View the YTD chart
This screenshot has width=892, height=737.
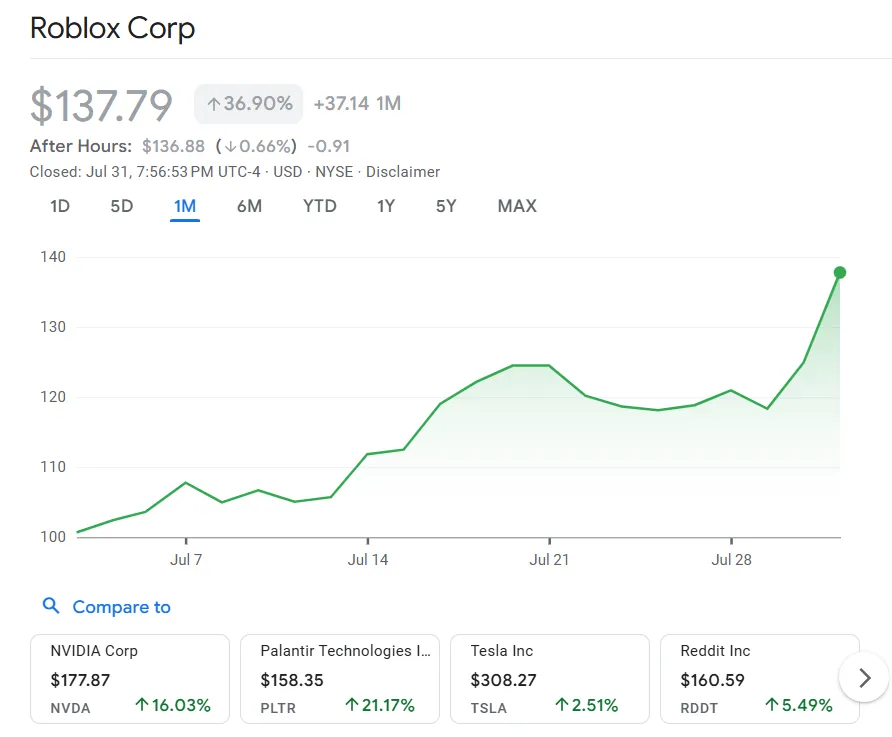318,206
